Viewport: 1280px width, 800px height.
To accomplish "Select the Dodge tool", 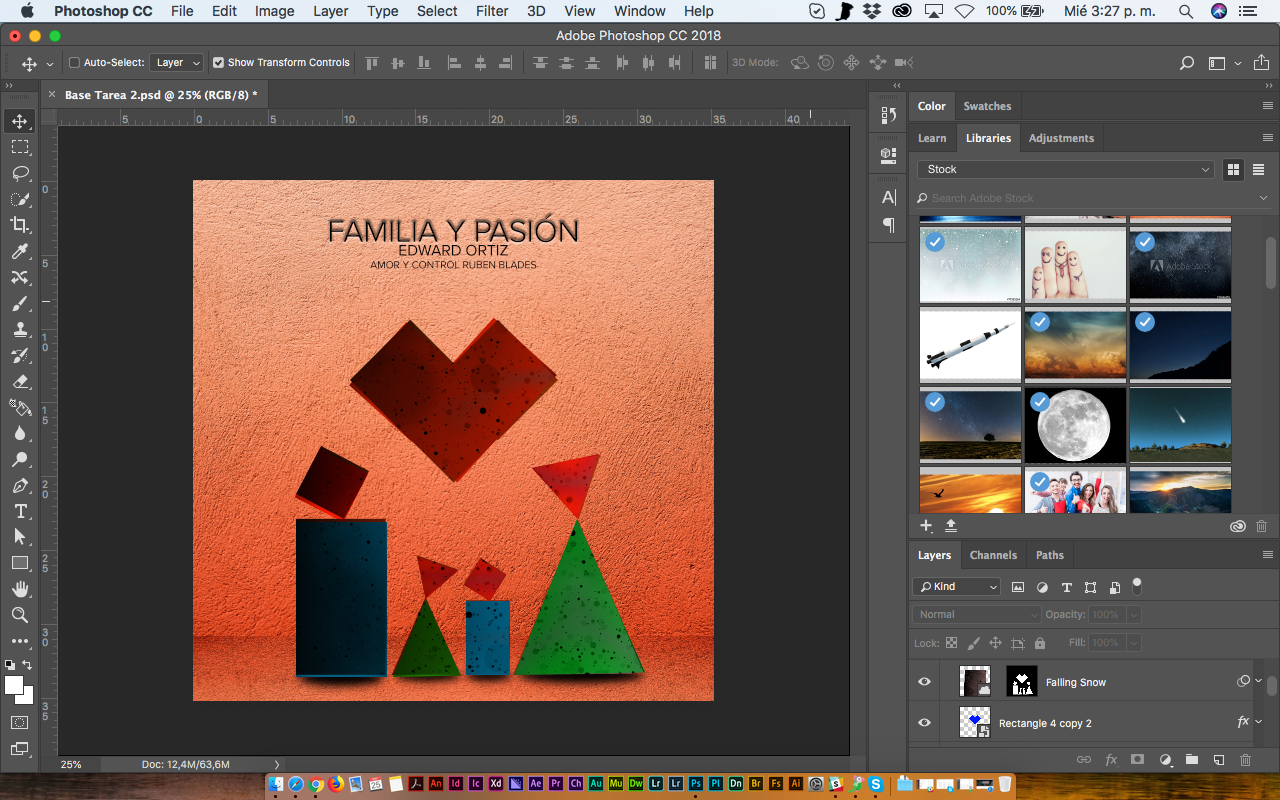I will click(20, 459).
